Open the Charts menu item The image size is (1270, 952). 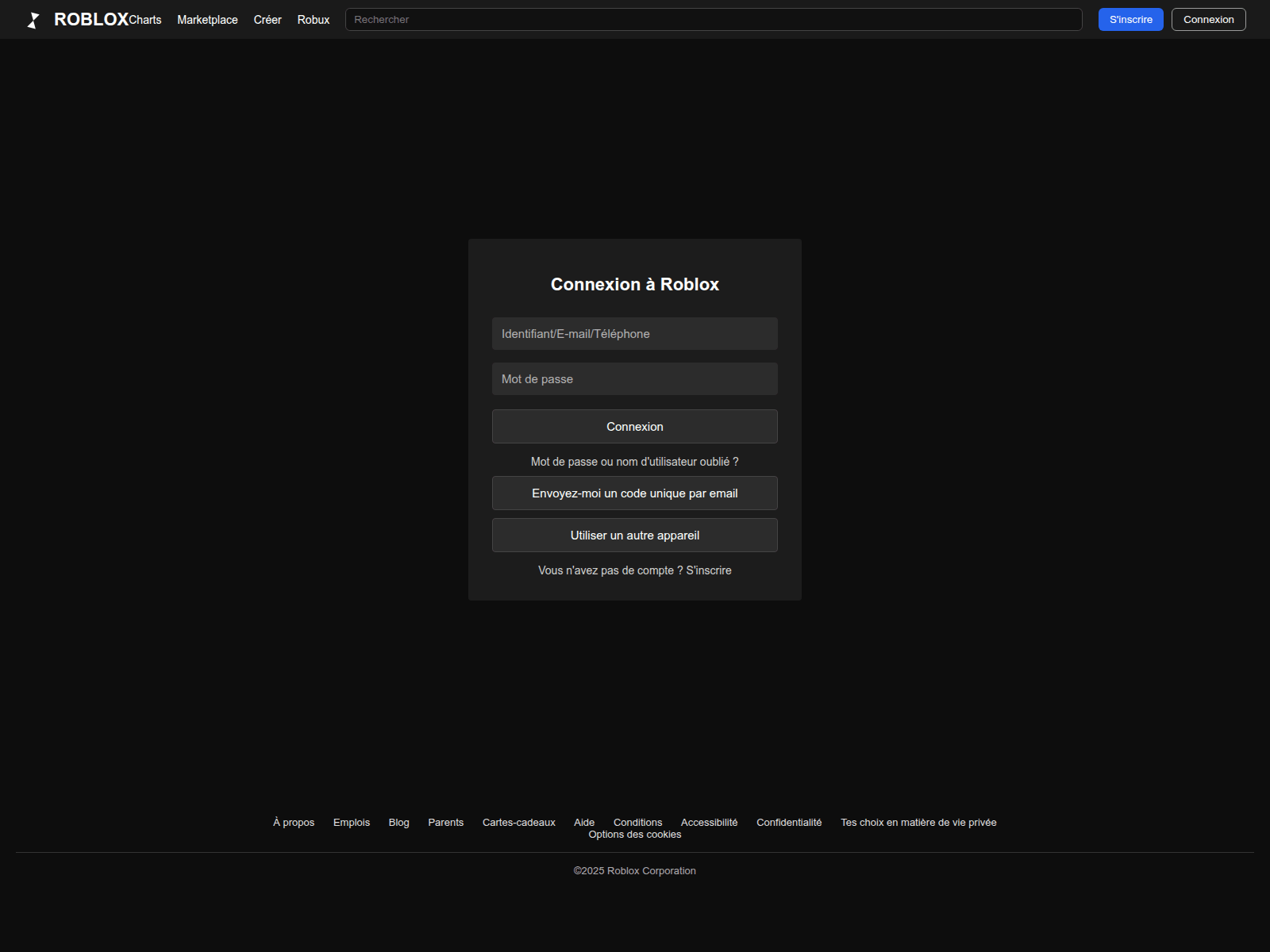coord(145,20)
